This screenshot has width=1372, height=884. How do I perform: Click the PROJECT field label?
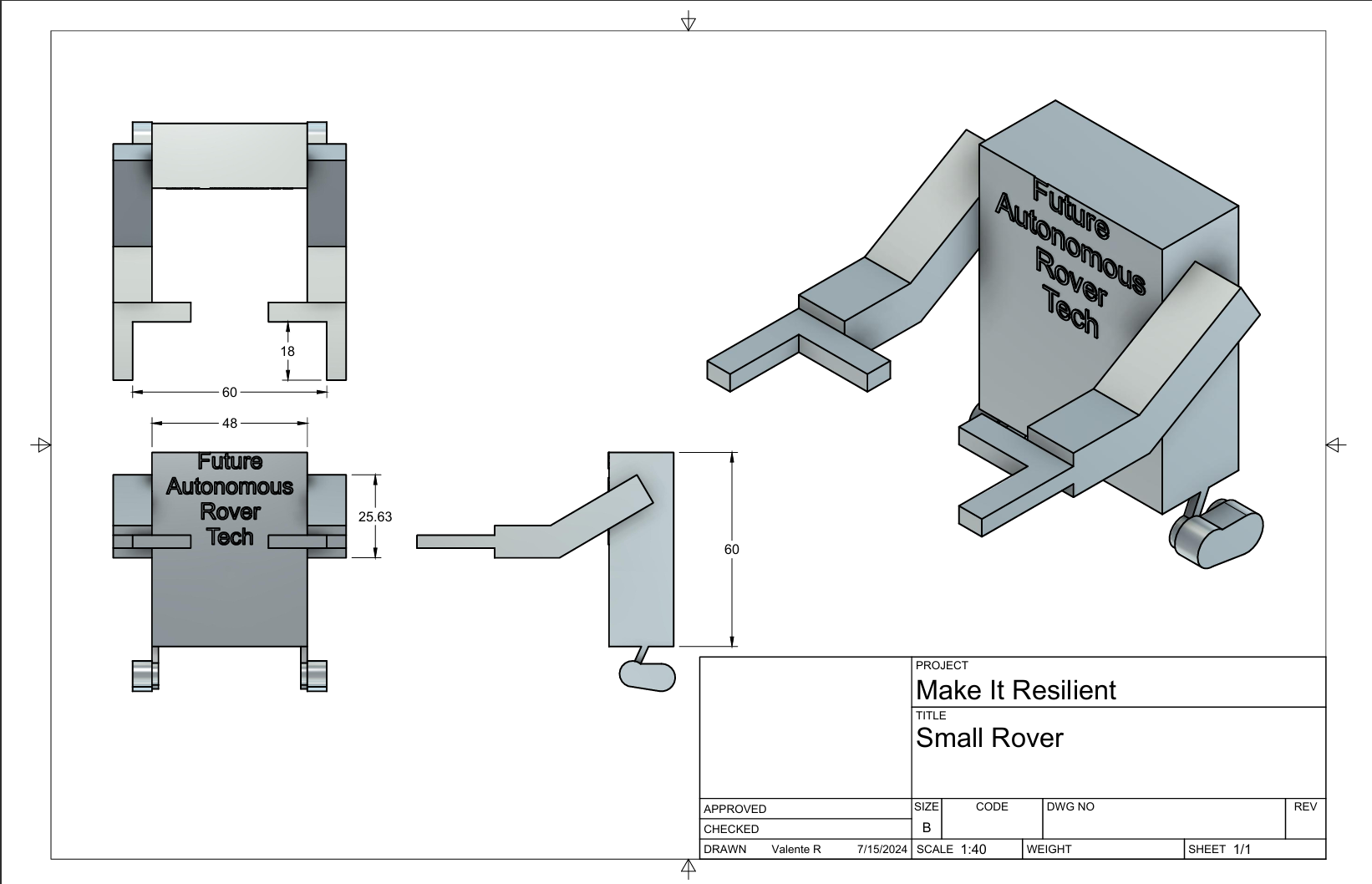click(942, 665)
